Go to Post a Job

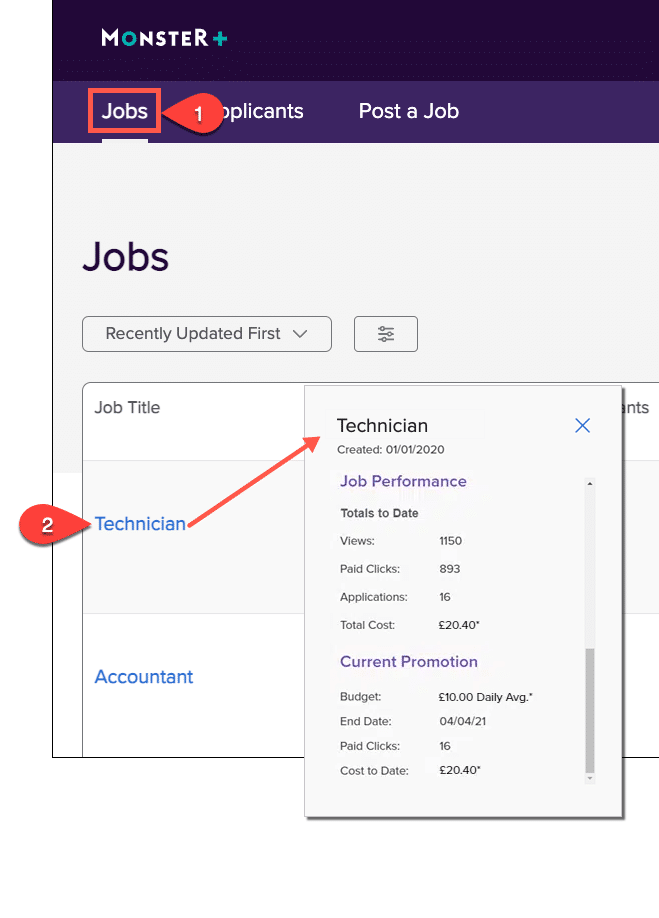(x=409, y=111)
